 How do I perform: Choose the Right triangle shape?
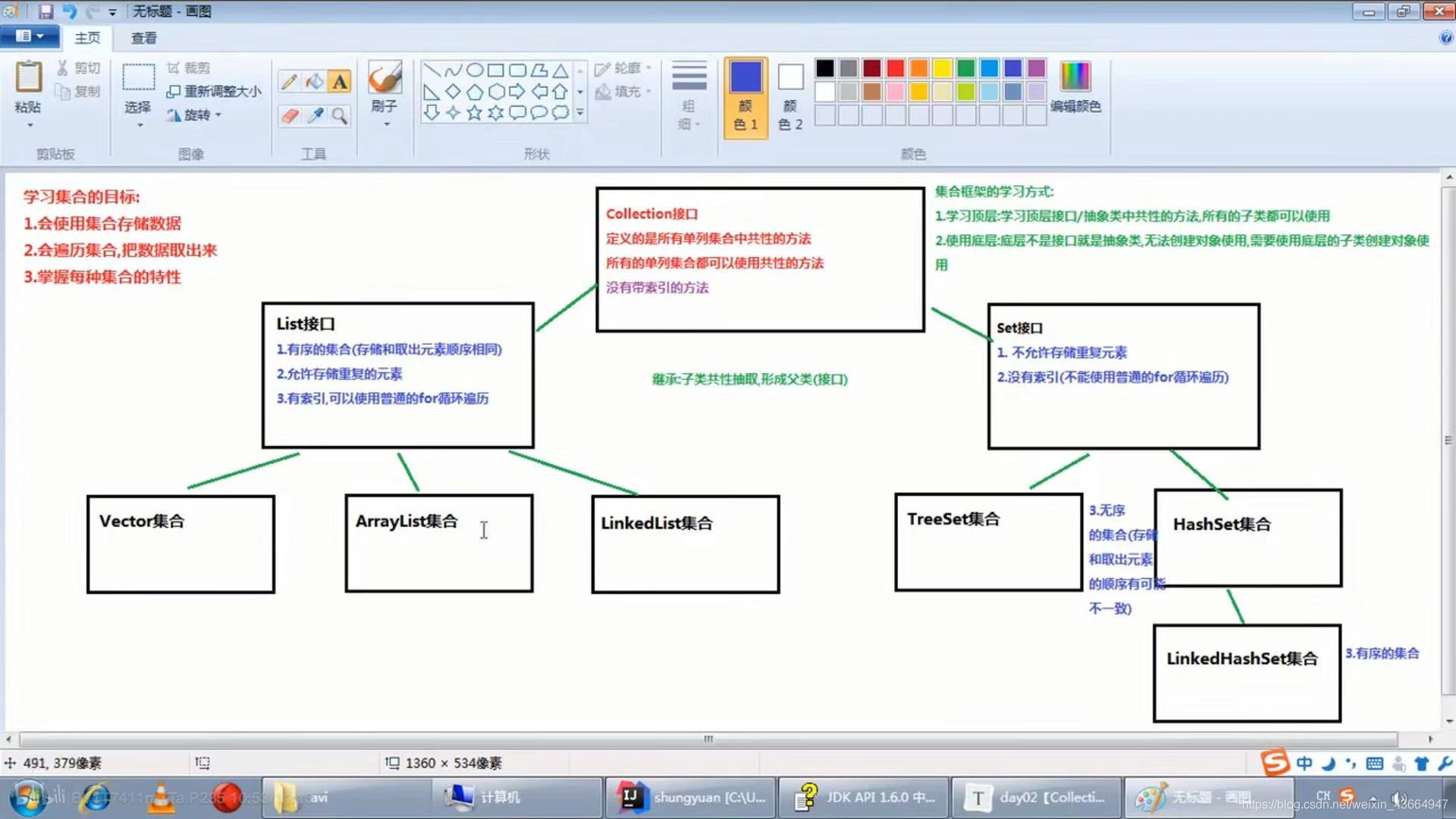coord(431,92)
